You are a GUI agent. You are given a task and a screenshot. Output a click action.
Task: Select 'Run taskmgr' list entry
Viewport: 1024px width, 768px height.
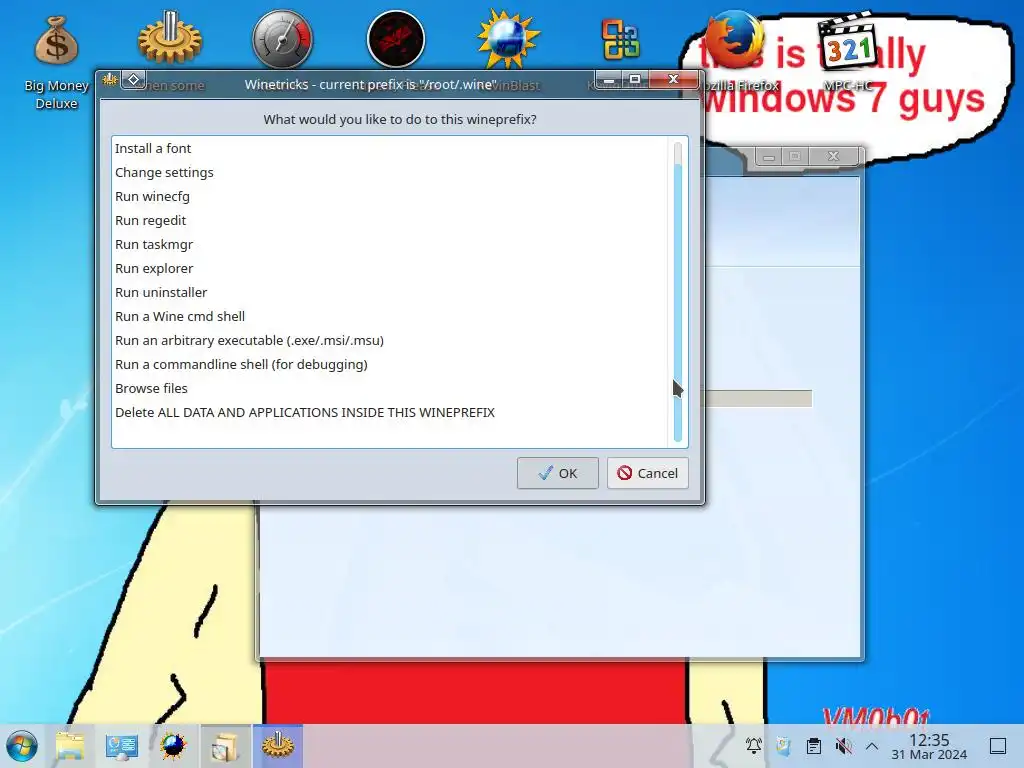389,244
